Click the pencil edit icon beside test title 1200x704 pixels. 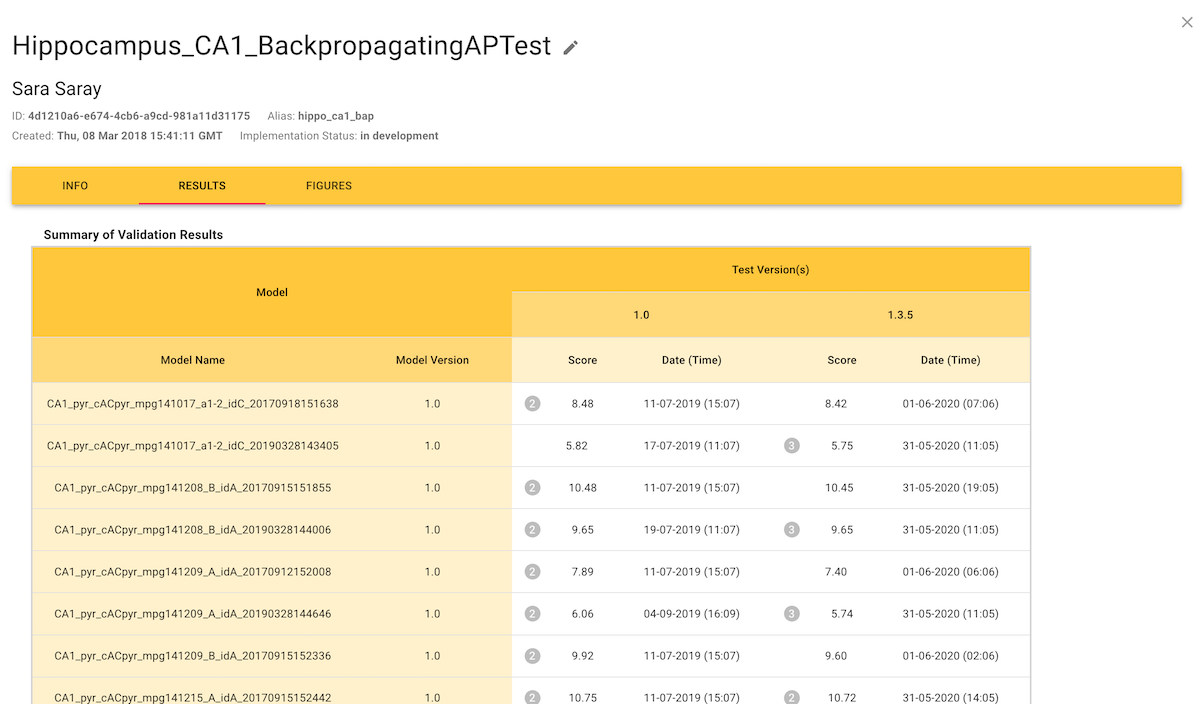tap(571, 47)
